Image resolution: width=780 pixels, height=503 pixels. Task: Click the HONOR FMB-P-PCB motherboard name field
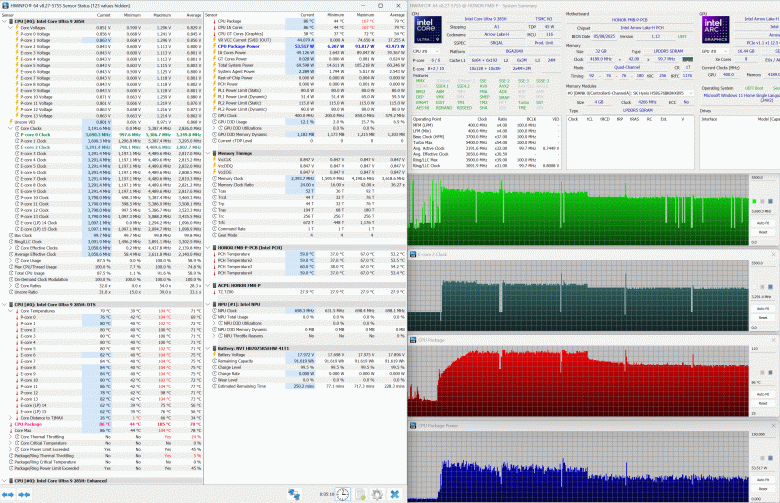(x=629, y=20)
